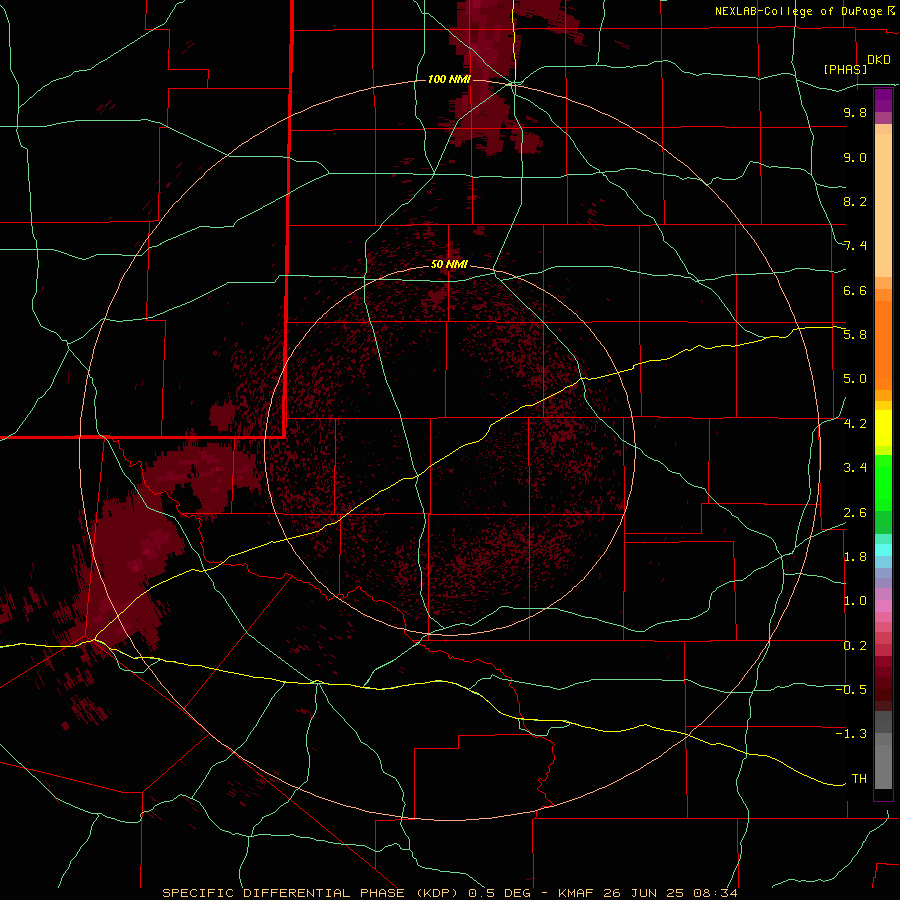This screenshot has height=900, width=900.
Task: Click the 08:34 timestamp
Action: click(x=715, y=893)
